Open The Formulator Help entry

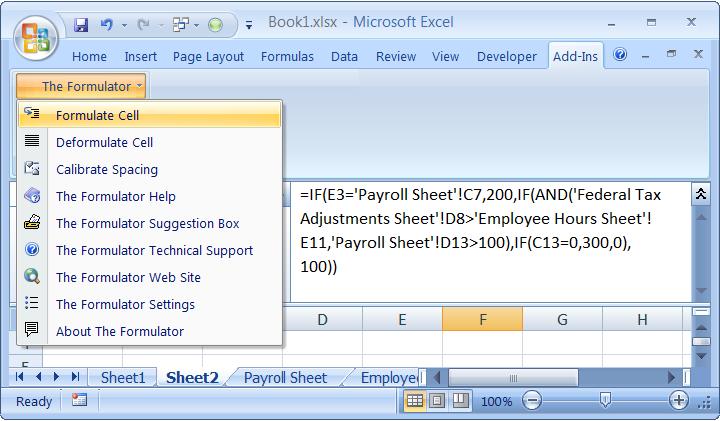pyautogui.click(x=150, y=196)
